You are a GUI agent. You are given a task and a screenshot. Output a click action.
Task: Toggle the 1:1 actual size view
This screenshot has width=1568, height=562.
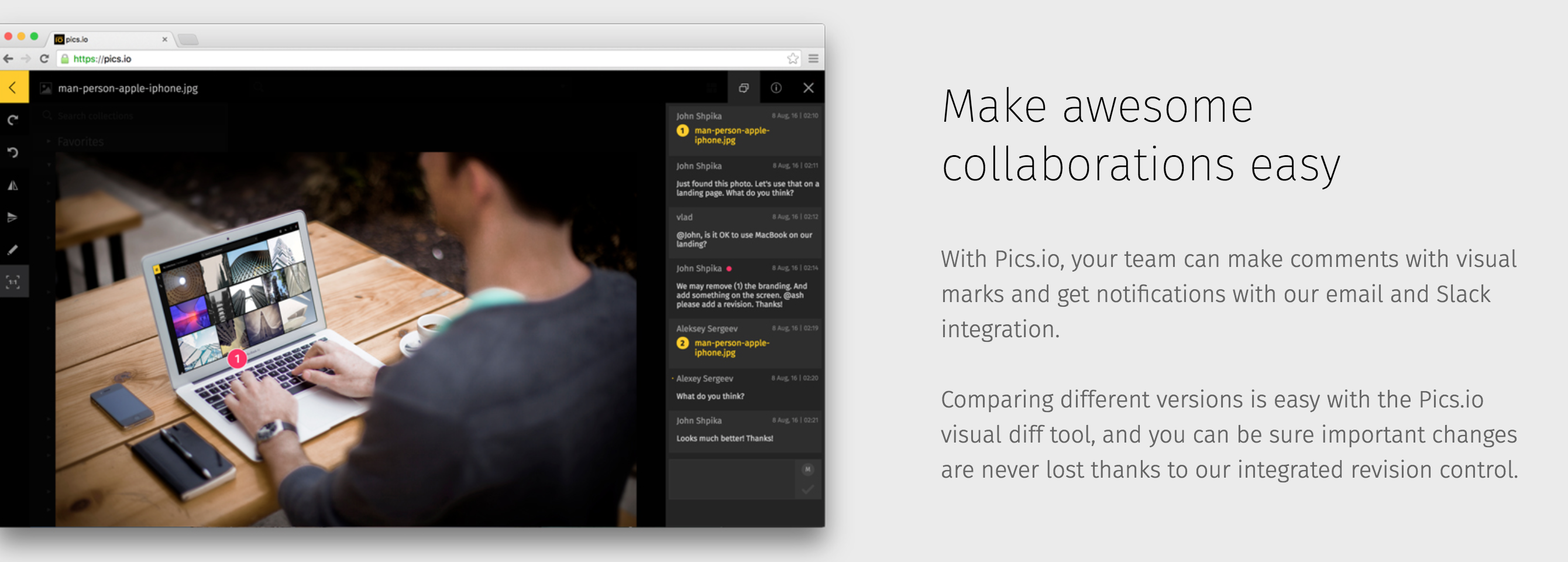point(13,282)
